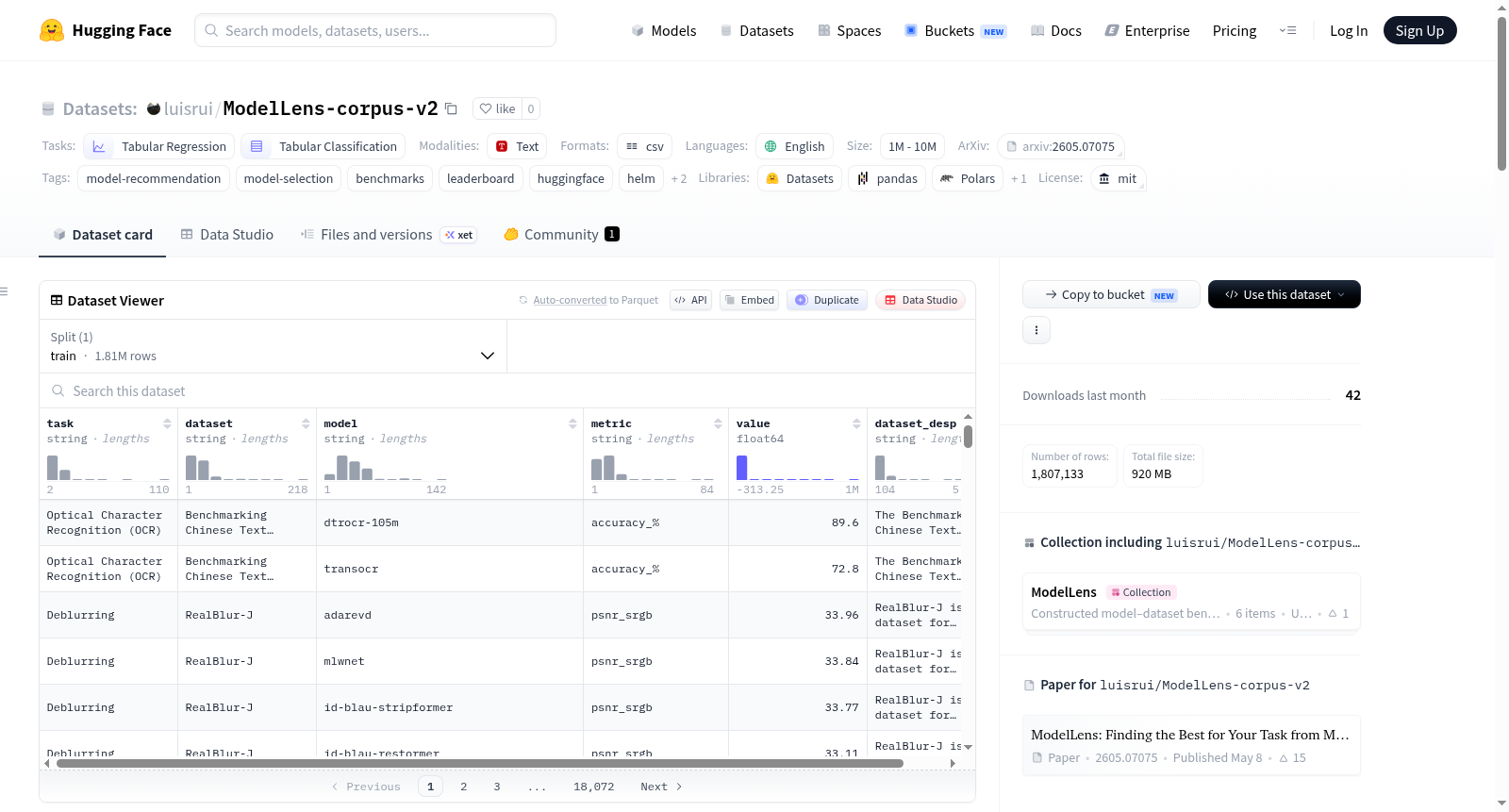Screen dimensions: 1509x812
Task: Click the API button in Dataset Viewer
Action: (x=690, y=300)
